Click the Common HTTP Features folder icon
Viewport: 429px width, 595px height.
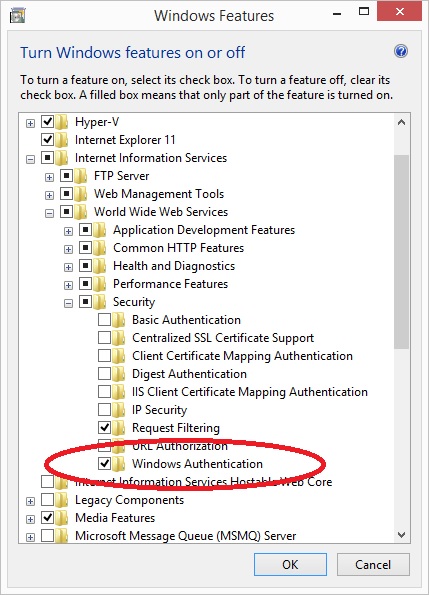click(x=100, y=248)
